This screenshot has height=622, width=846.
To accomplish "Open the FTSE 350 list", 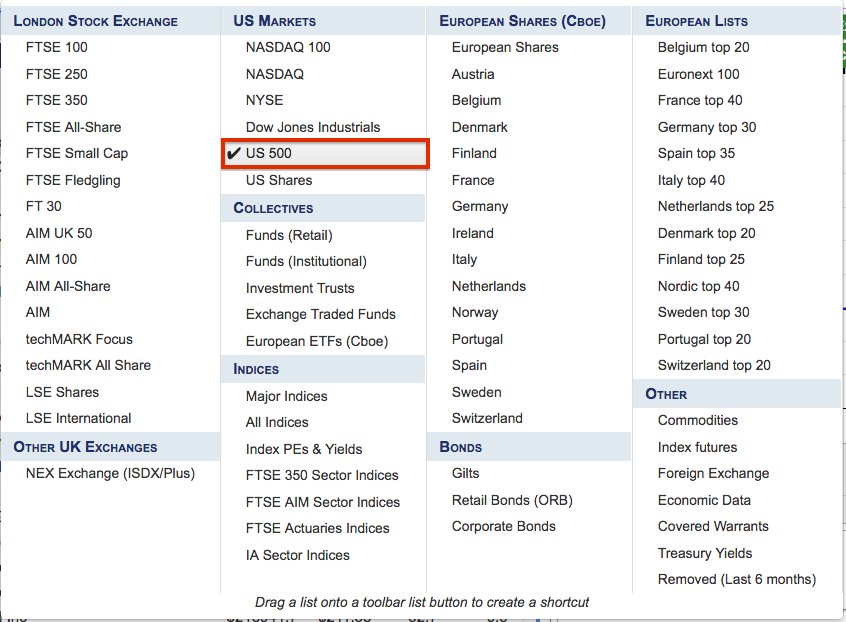I will [x=57, y=100].
